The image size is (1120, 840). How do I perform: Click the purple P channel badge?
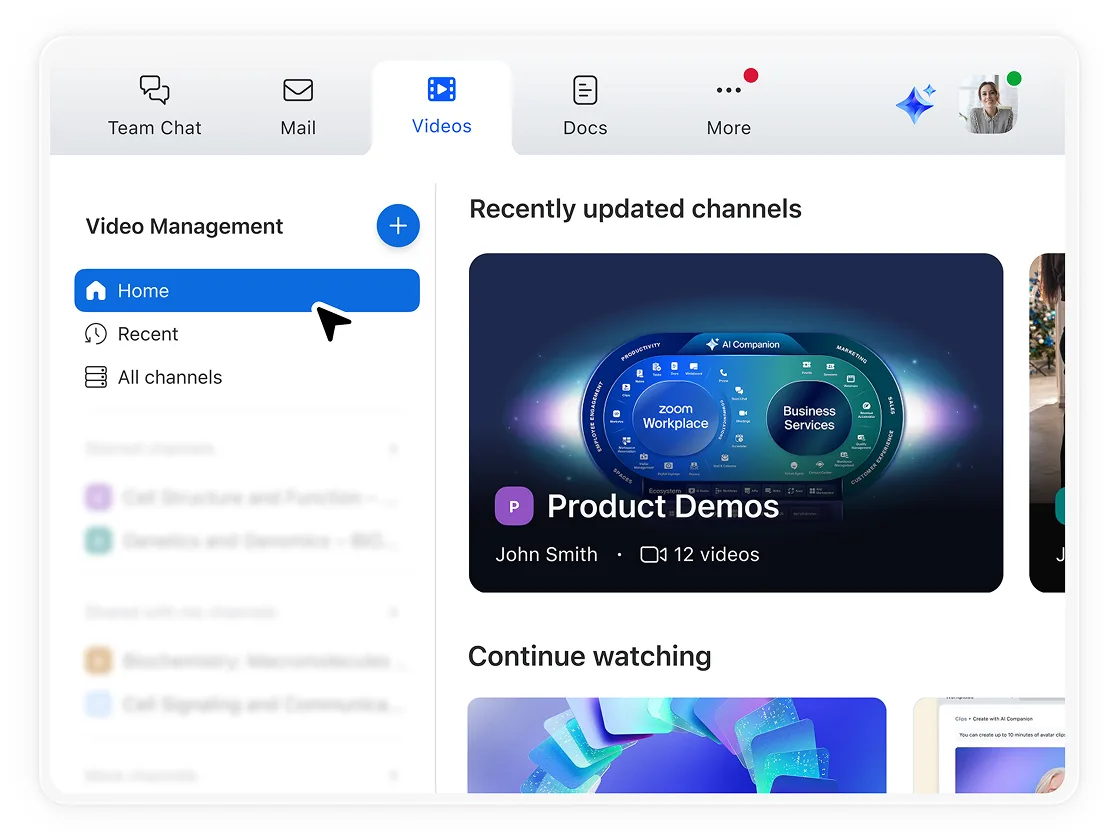(514, 506)
